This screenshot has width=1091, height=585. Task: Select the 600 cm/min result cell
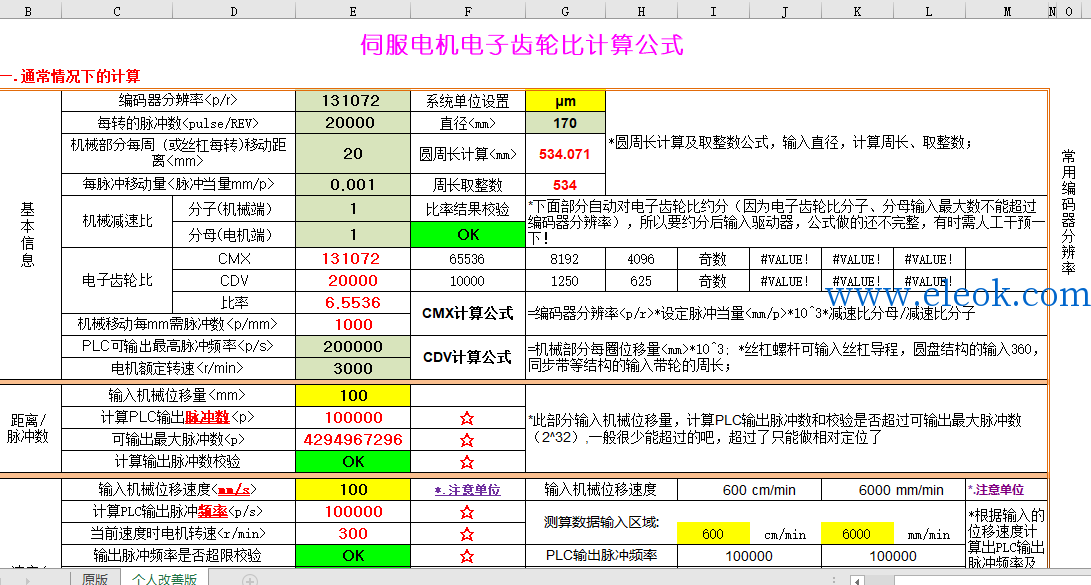pyautogui.click(x=749, y=490)
